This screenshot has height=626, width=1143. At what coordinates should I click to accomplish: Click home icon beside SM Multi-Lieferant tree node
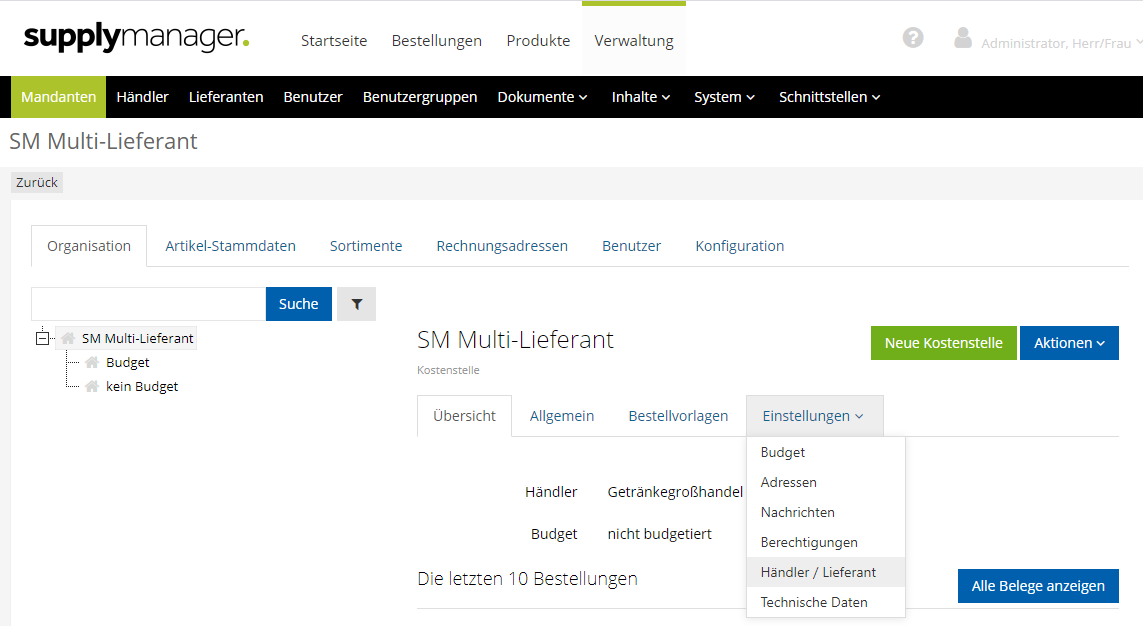point(68,338)
